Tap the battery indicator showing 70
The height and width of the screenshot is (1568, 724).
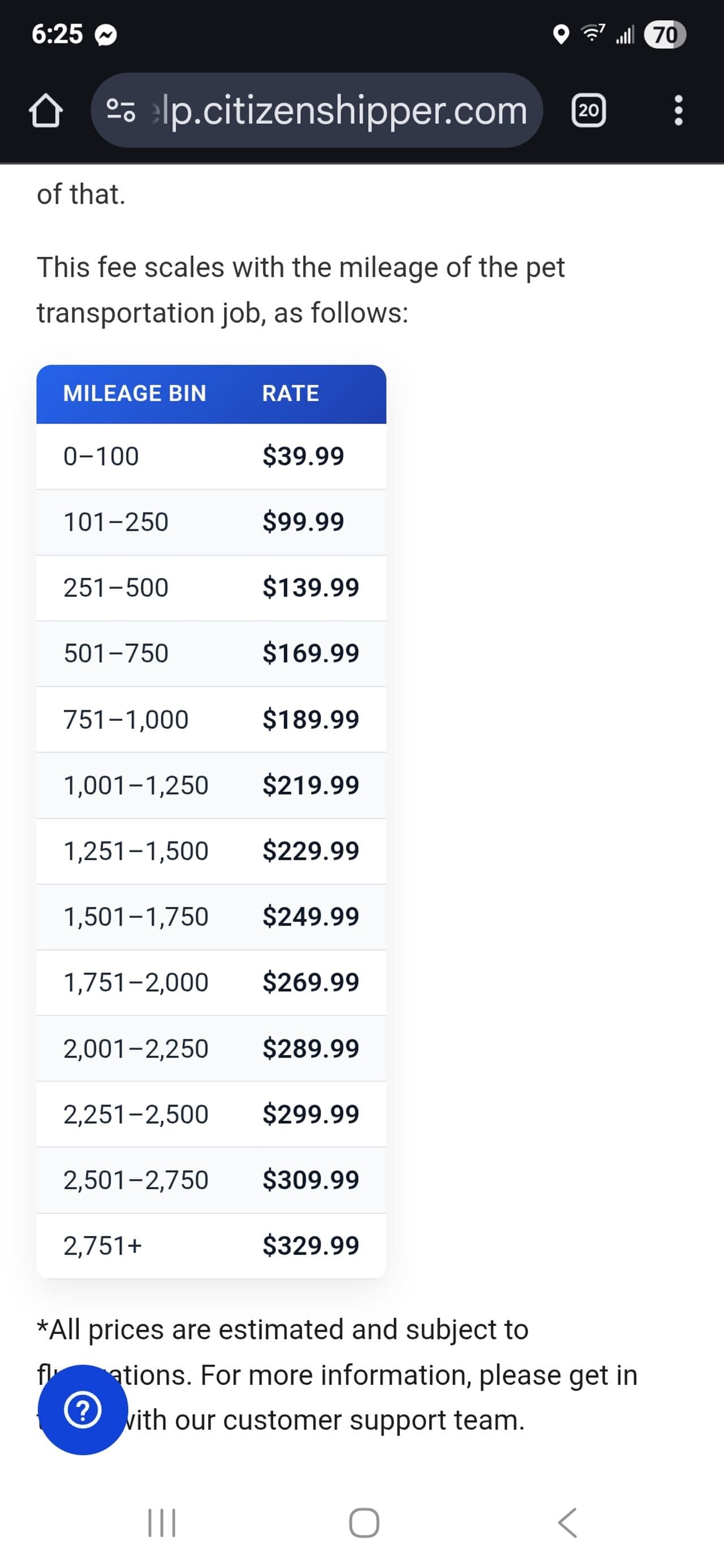[664, 34]
